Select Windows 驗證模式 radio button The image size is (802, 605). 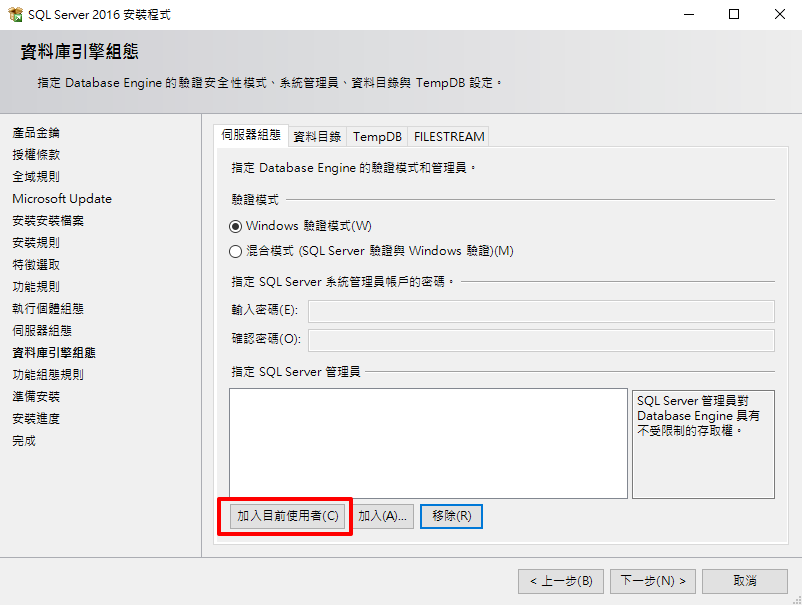(235, 226)
